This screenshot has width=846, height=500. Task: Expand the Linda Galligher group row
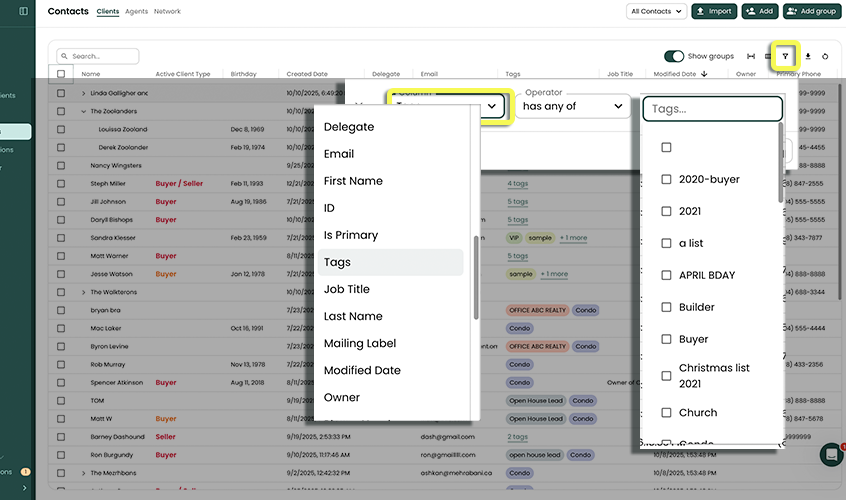84,93
